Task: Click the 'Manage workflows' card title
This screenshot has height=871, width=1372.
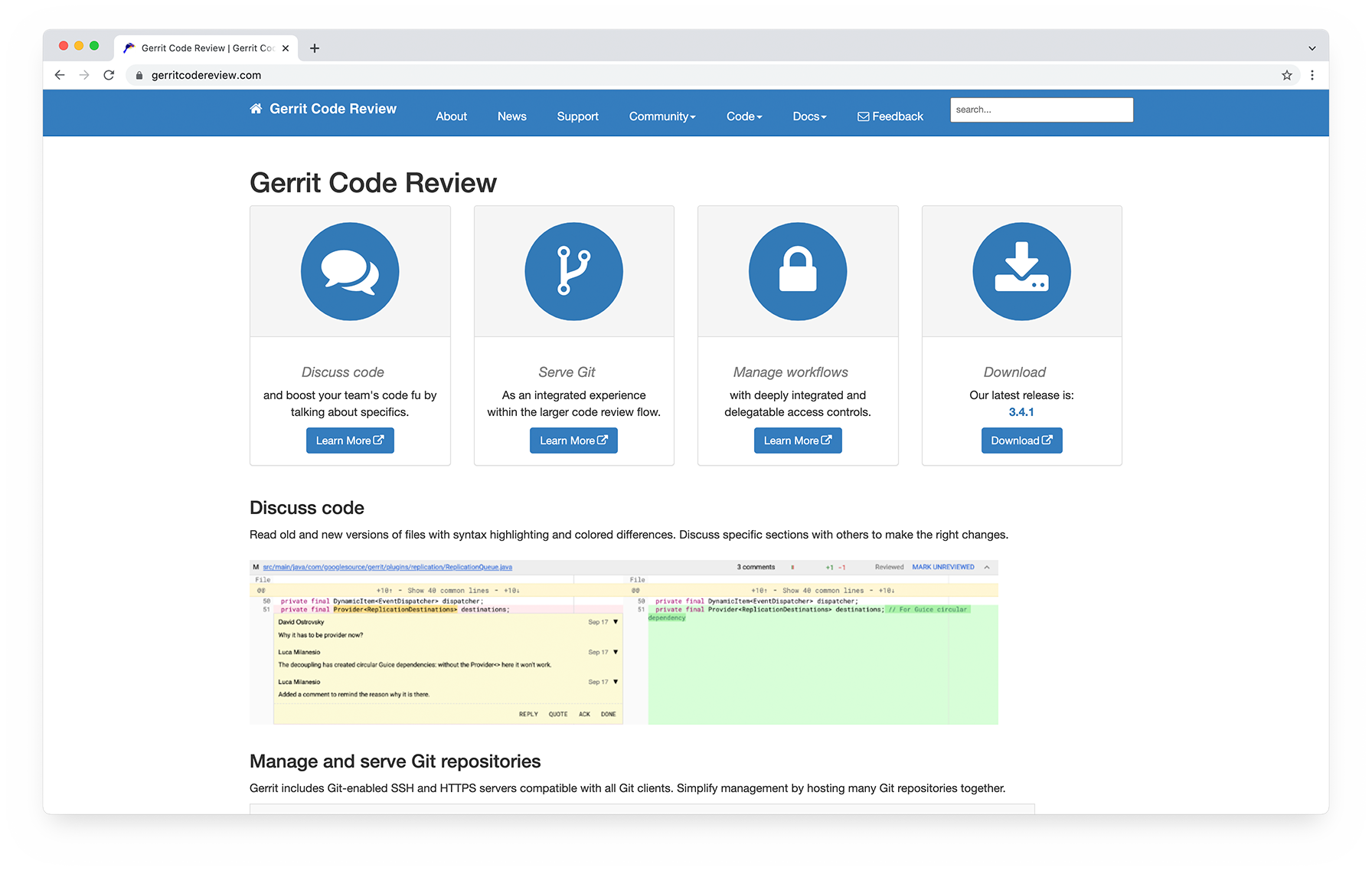Action: [791, 372]
